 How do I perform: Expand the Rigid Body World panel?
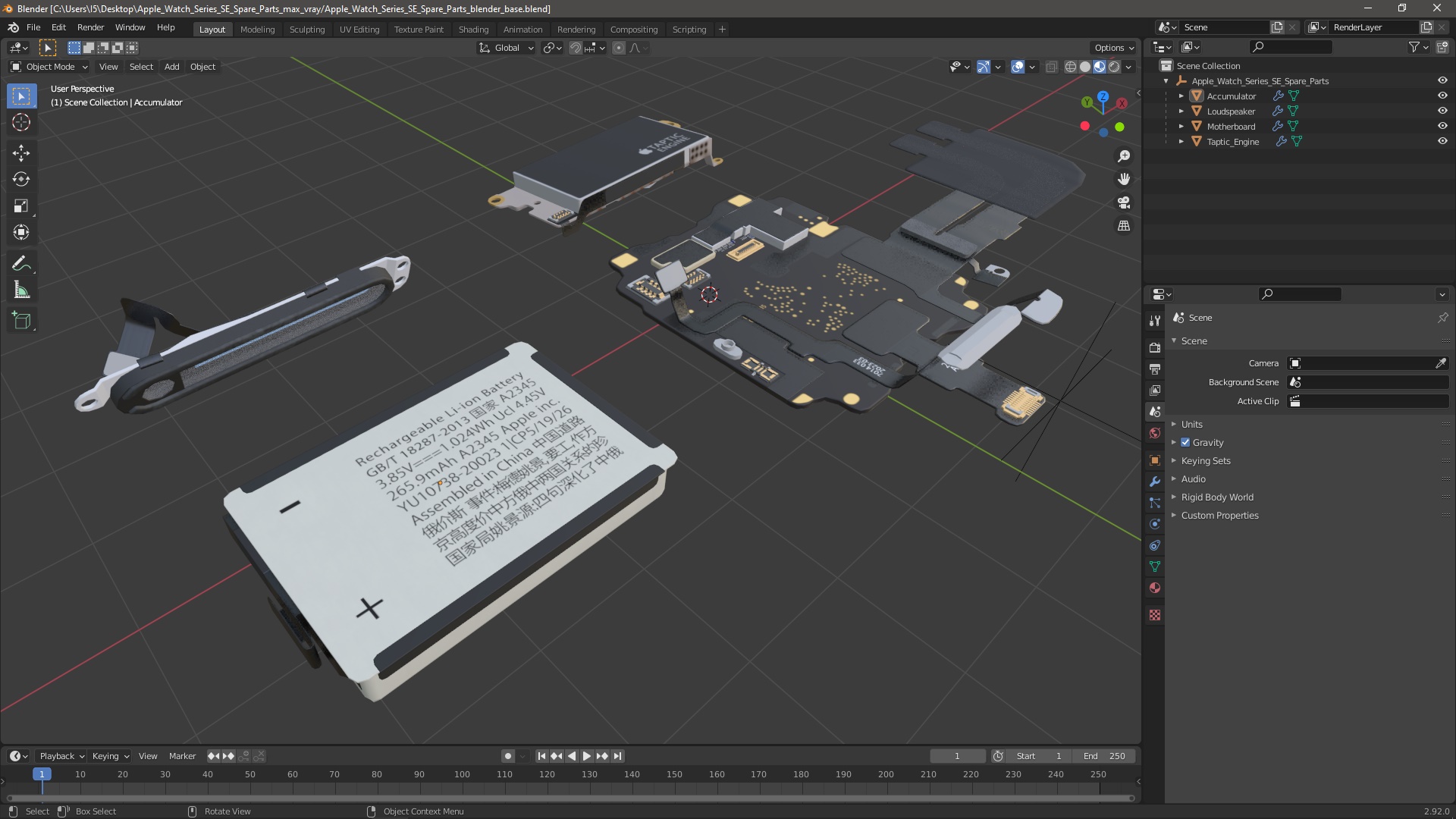pyautogui.click(x=1216, y=497)
